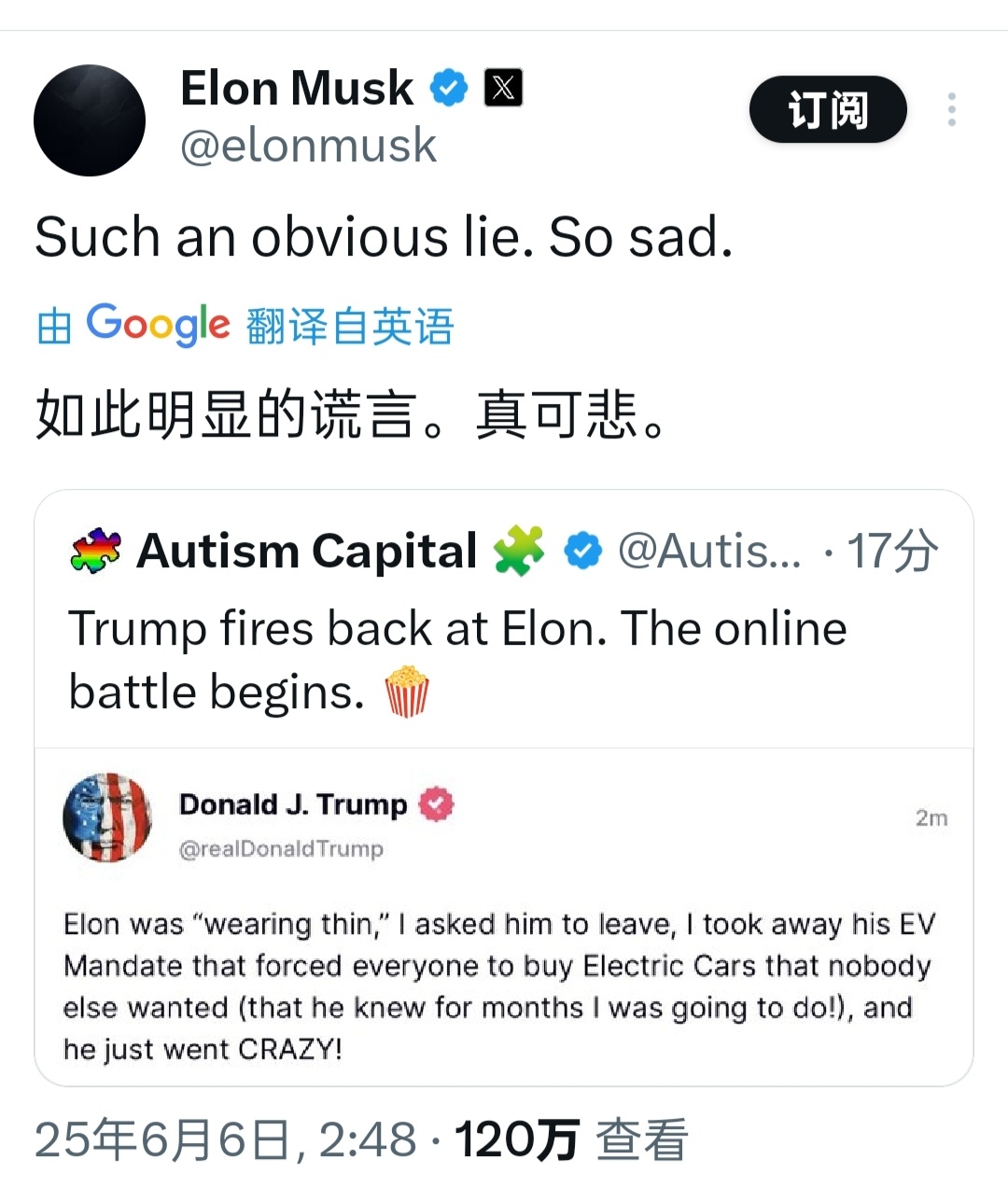
Task: Click the green puzzle piece emoji
Action: tap(519, 551)
